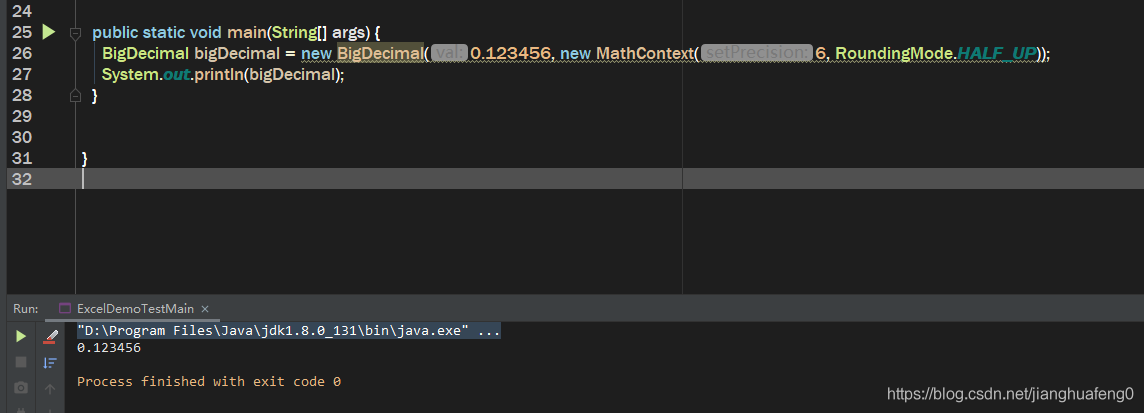This screenshot has width=1144, height=413.
Task: Stop the running process
Action: coord(20,363)
